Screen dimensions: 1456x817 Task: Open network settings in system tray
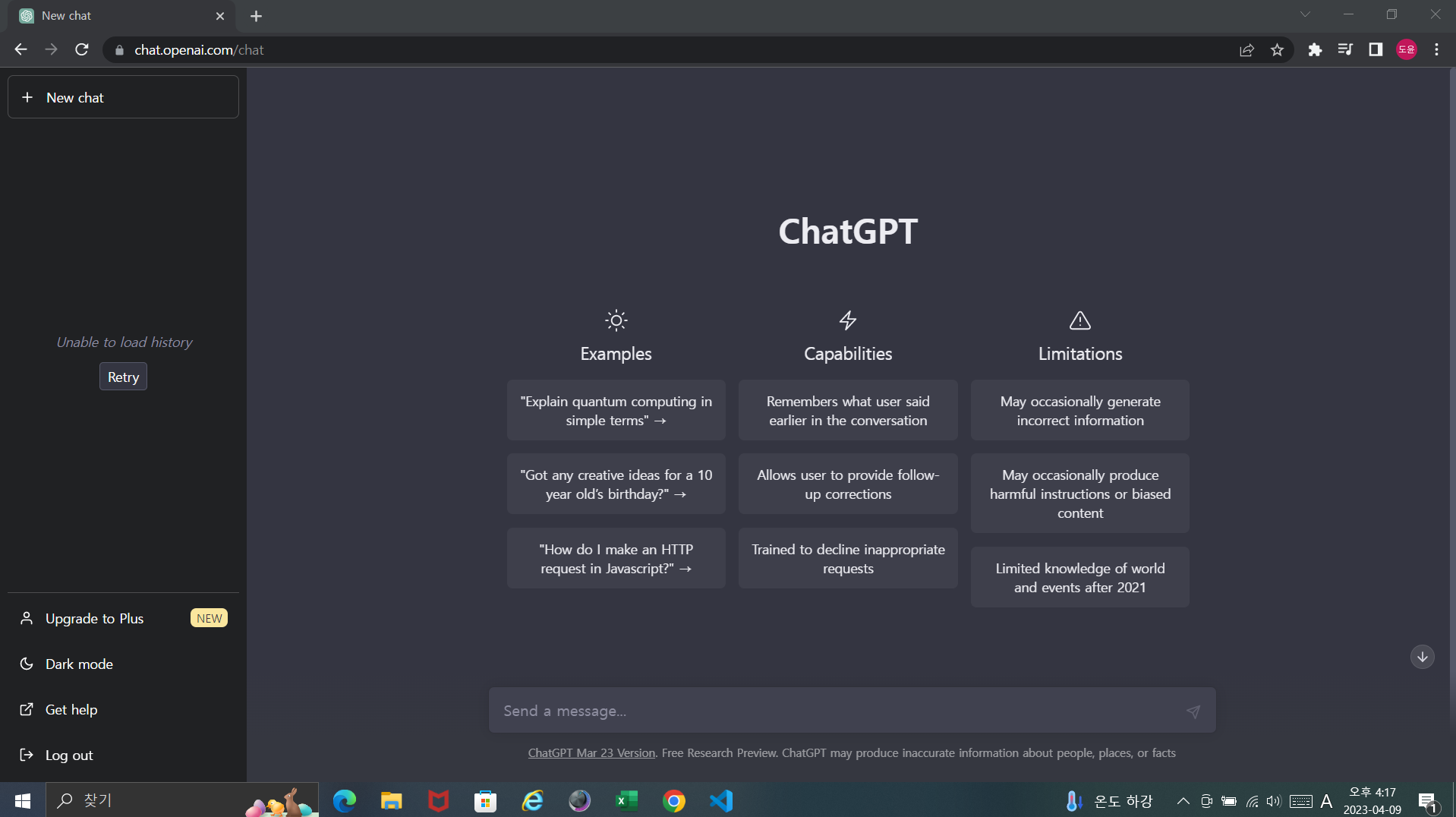click(x=1252, y=801)
